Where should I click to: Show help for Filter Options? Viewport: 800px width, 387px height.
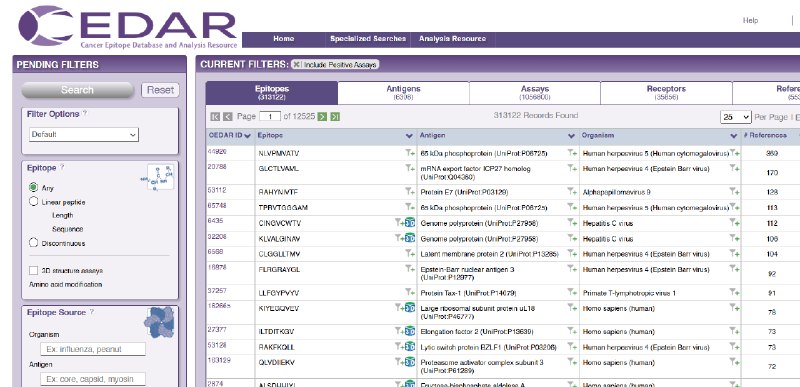85,114
